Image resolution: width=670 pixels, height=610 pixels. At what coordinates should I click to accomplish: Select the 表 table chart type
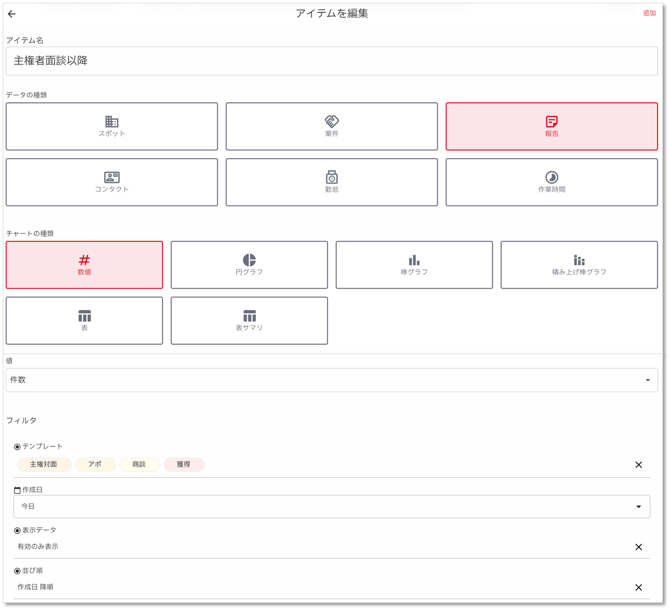[84, 321]
